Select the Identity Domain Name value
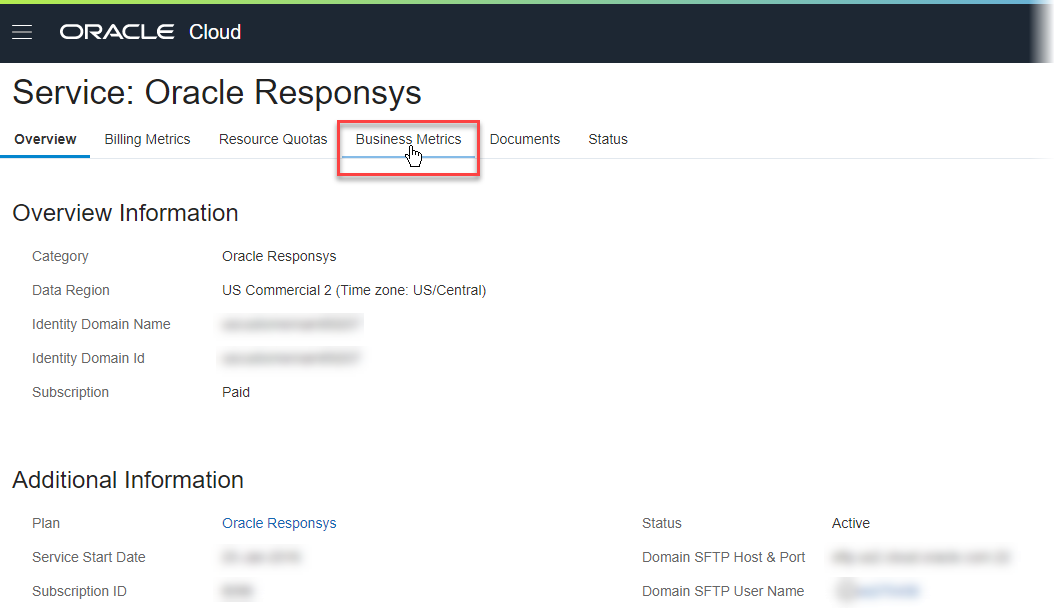1055x615 pixels. (291, 324)
